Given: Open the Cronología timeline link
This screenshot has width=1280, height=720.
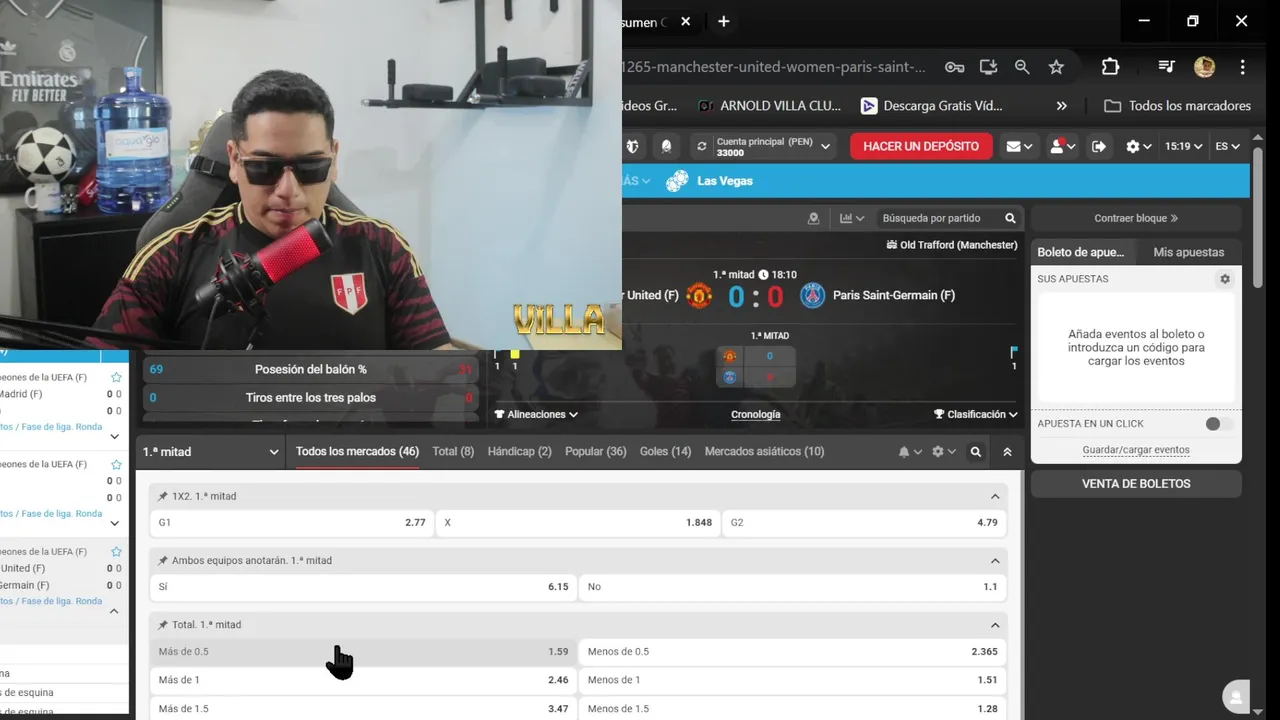Looking at the screenshot, I should click(756, 414).
